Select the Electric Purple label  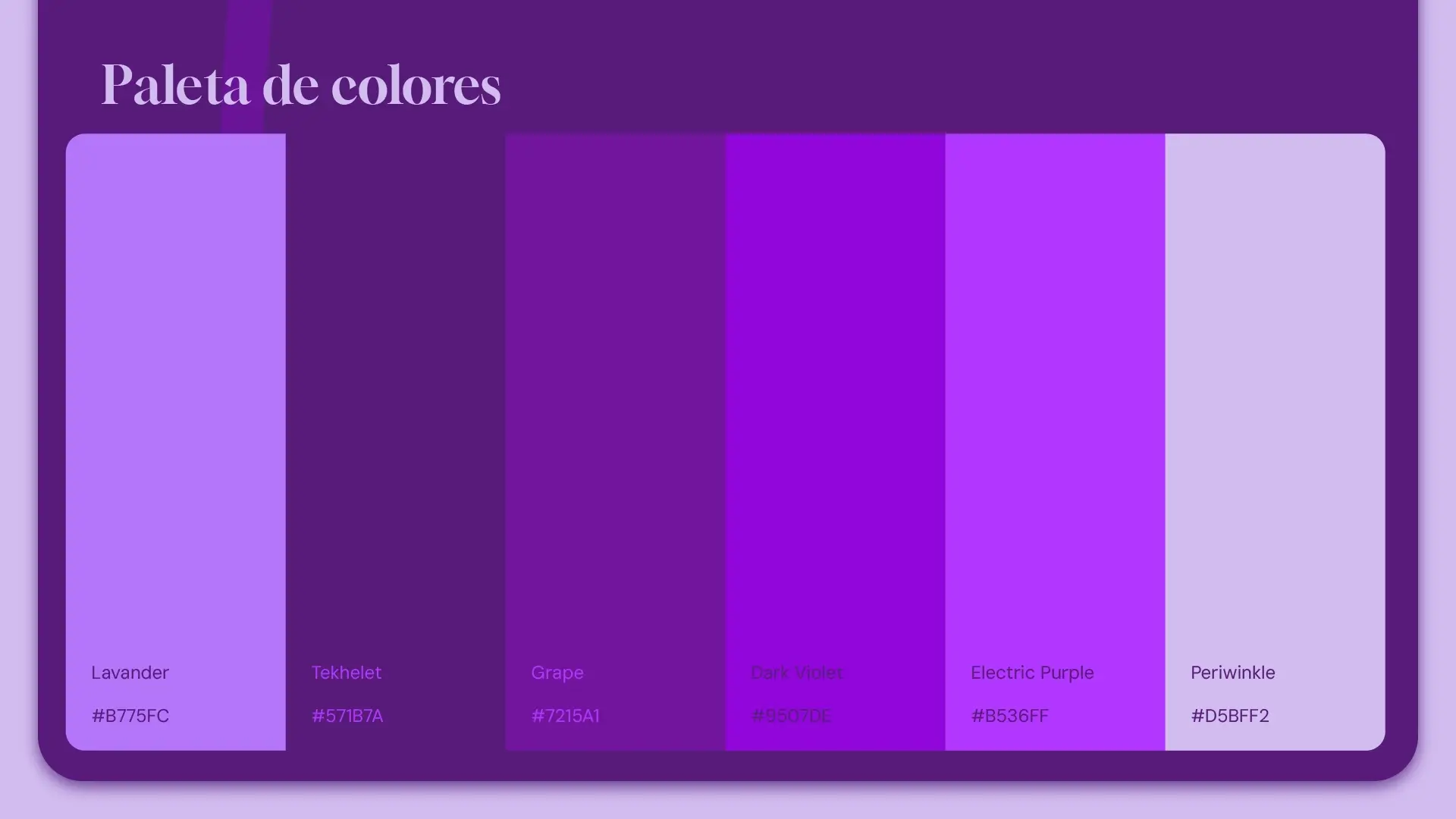[x=1032, y=673]
